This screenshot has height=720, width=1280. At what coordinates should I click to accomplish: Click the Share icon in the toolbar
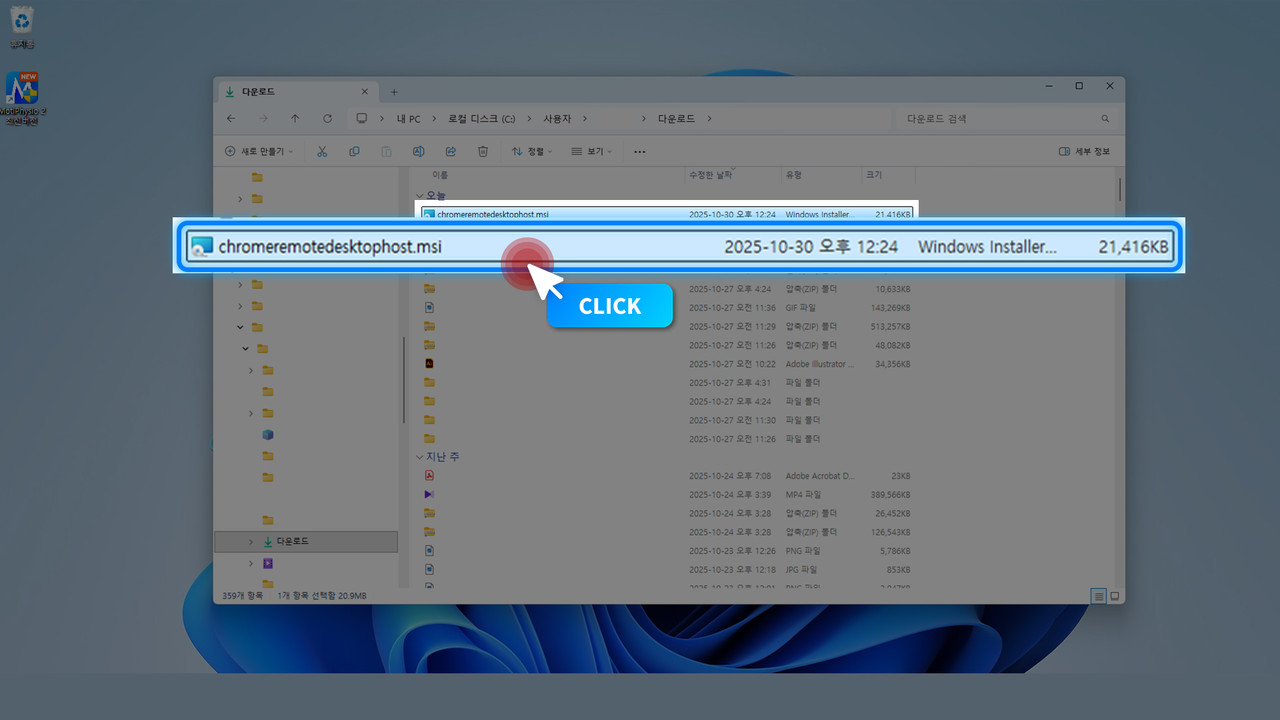(x=451, y=152)
